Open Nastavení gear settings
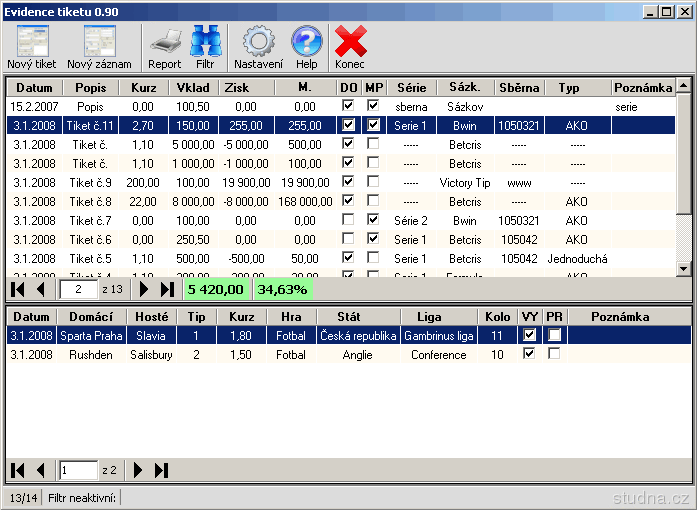This screenshot has height=510, width=697. [258, 42]
